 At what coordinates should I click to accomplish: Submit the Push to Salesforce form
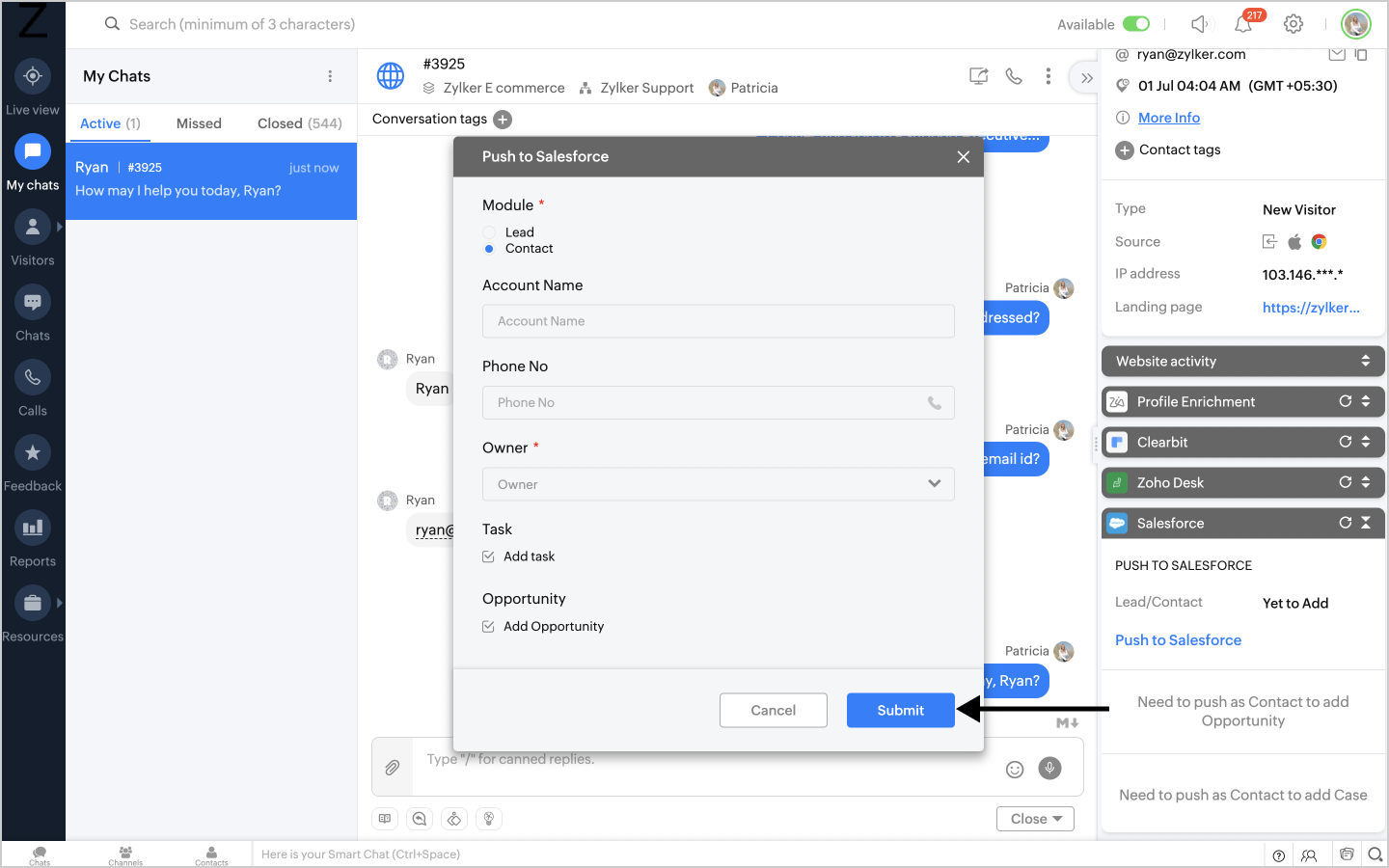[x=901, y=710]
